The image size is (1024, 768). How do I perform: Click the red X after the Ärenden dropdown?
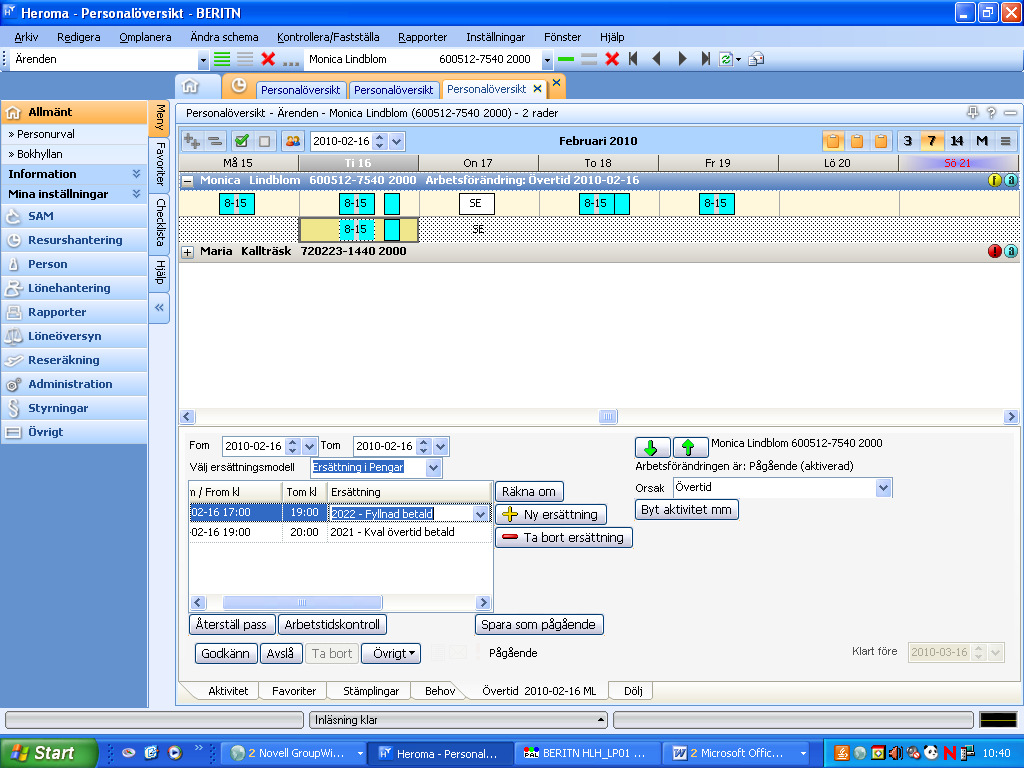coord(268,59)
